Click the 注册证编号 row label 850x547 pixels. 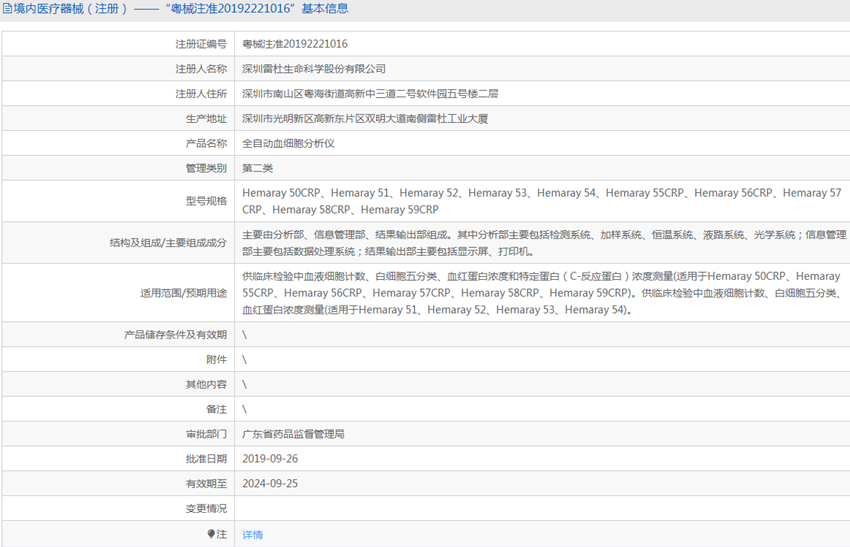coord(201,44)
